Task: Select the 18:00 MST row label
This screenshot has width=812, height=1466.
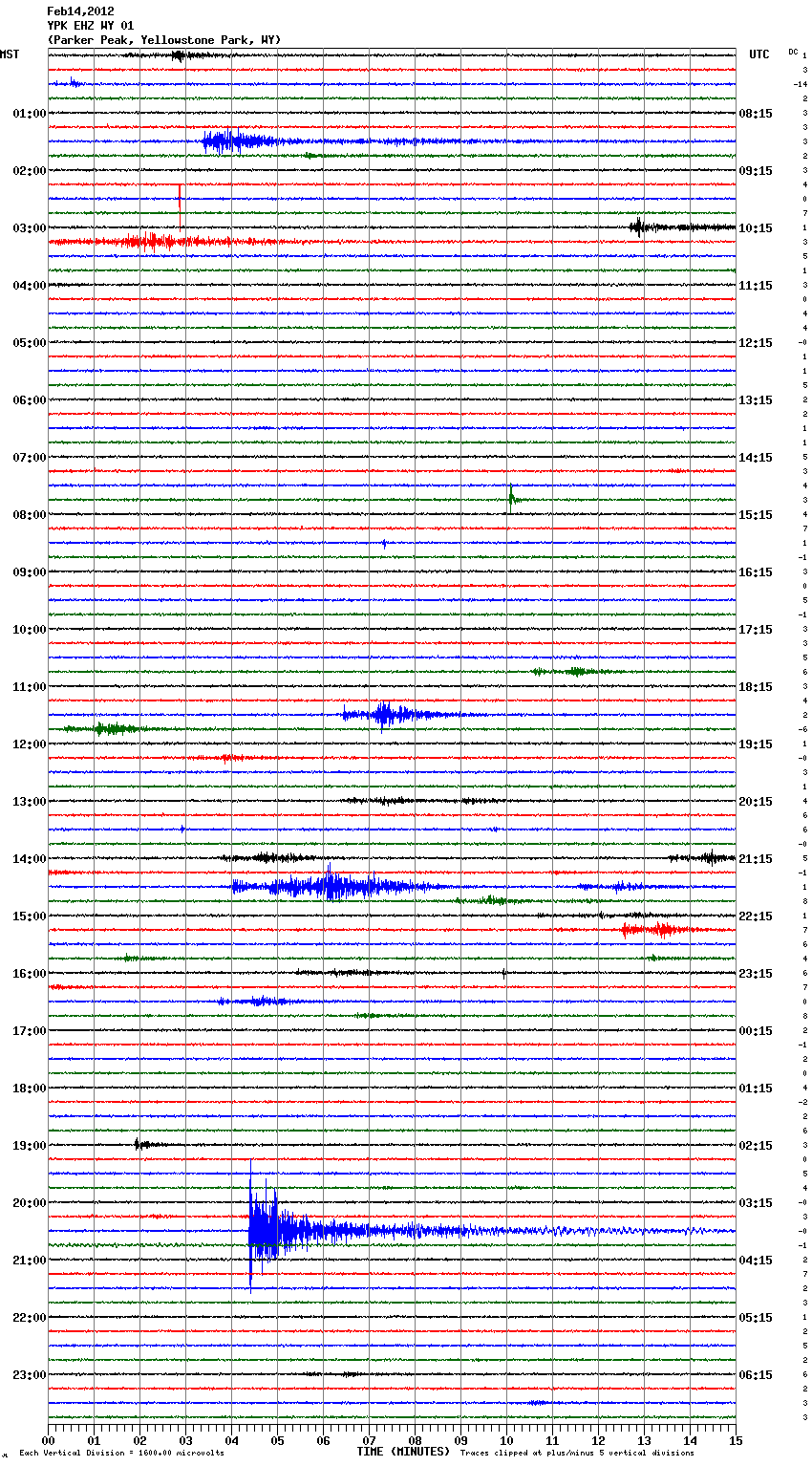Action: coord(30,1089)
